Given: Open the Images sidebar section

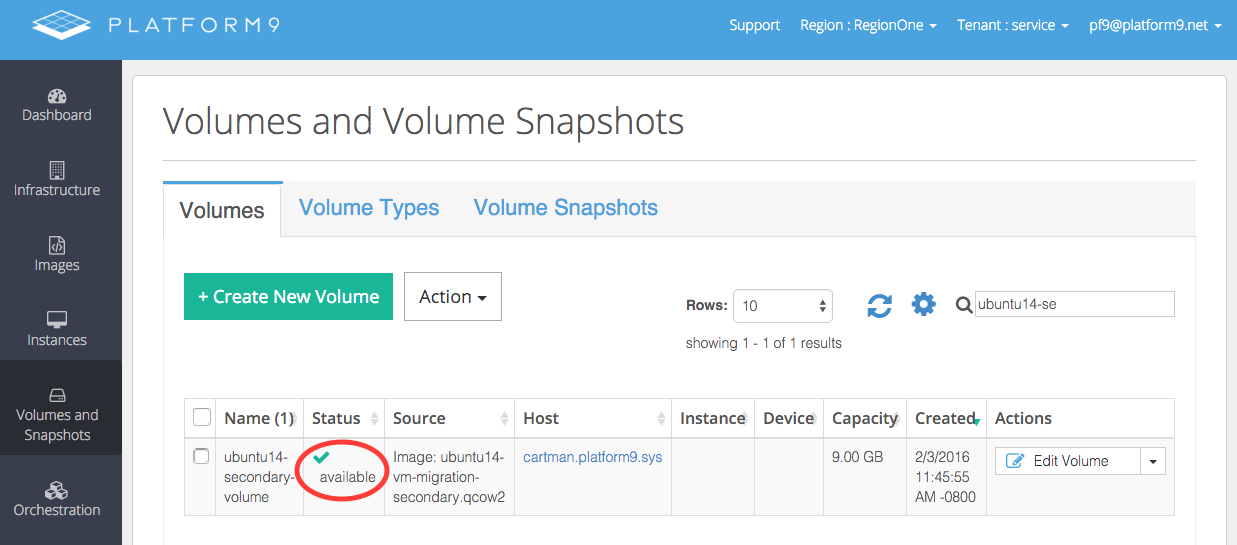Looking at the screenshot, I should click(57, 255).
